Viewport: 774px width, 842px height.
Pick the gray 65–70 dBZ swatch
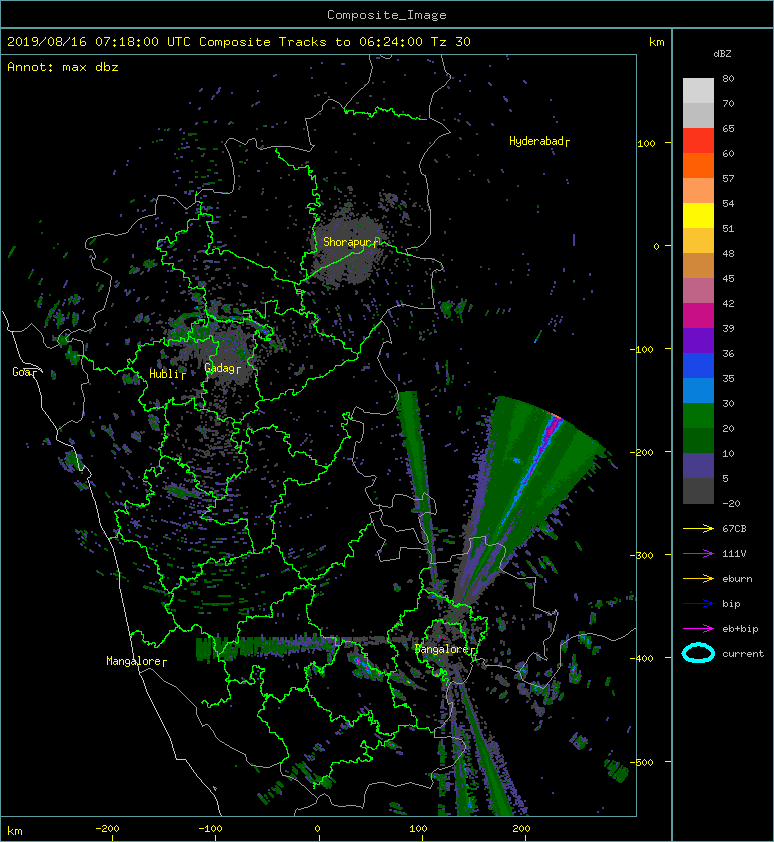(698, 115)
